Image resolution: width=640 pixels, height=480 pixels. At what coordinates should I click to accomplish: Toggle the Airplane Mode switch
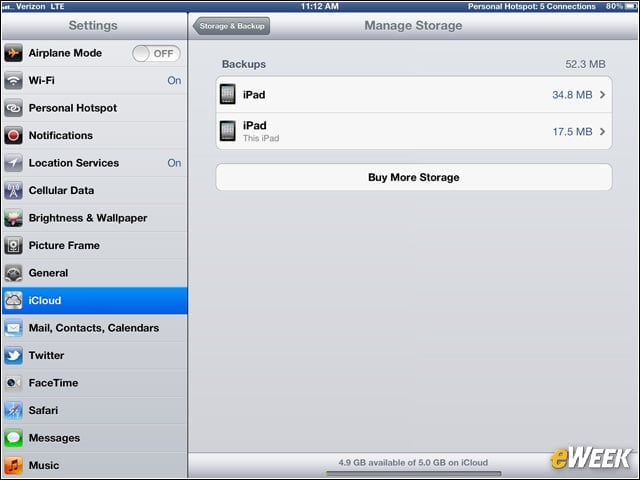[156, 53]
